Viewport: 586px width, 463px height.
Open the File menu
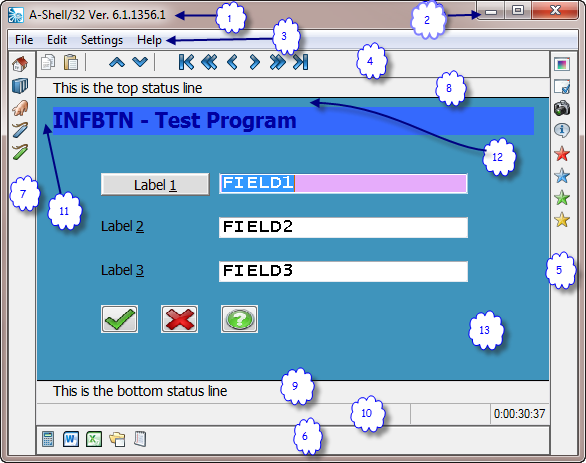coord(24,40)
